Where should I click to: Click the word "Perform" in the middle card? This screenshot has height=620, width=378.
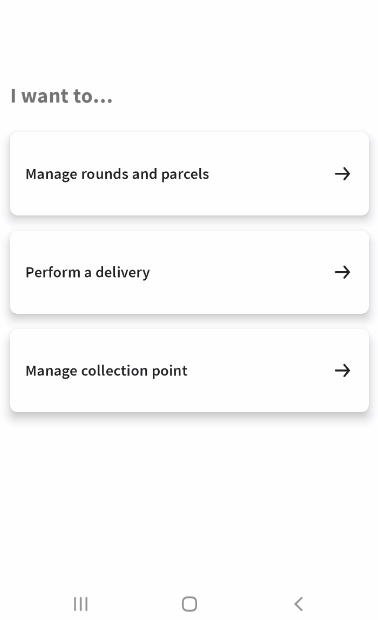tap(53, 272)
